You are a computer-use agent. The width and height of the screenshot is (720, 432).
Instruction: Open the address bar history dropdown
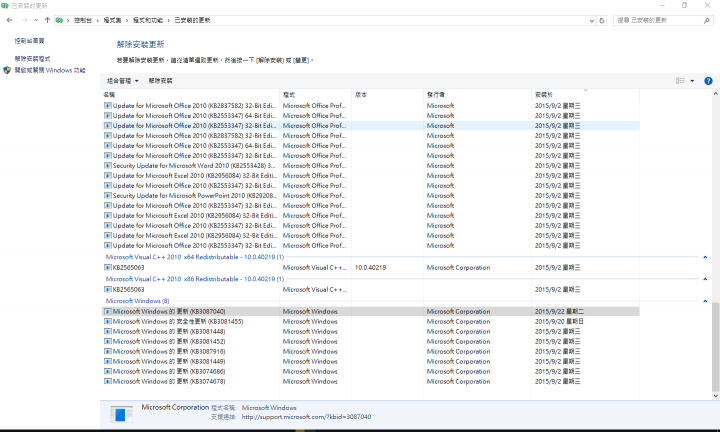[x=591, y=20]
